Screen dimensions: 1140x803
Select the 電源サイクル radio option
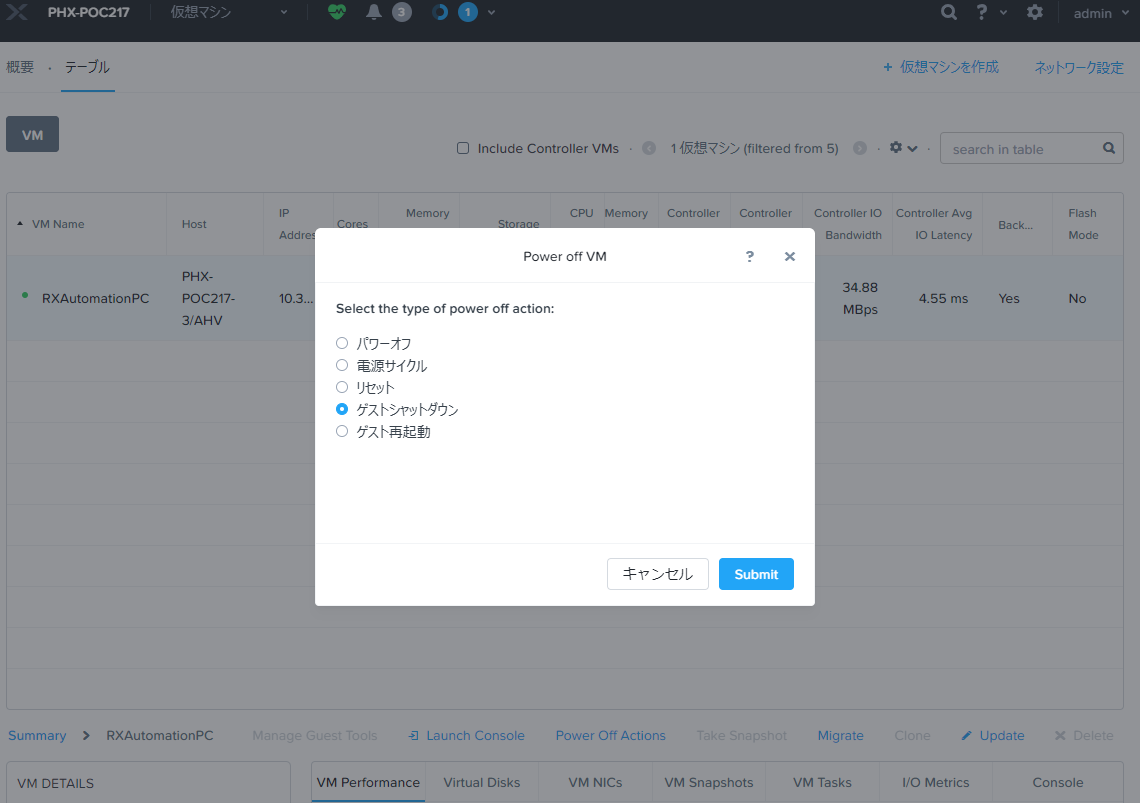click(342, 365)
